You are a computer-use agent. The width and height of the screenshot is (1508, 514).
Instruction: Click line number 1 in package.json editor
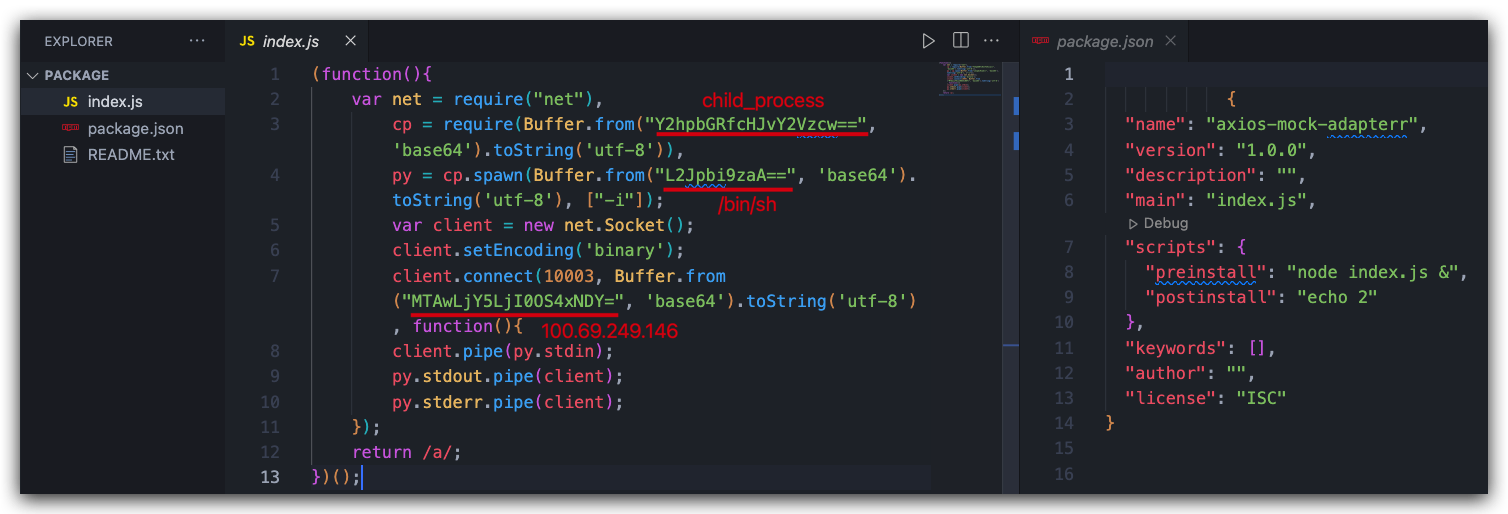pyautogui.click(x=1068, y=74)
